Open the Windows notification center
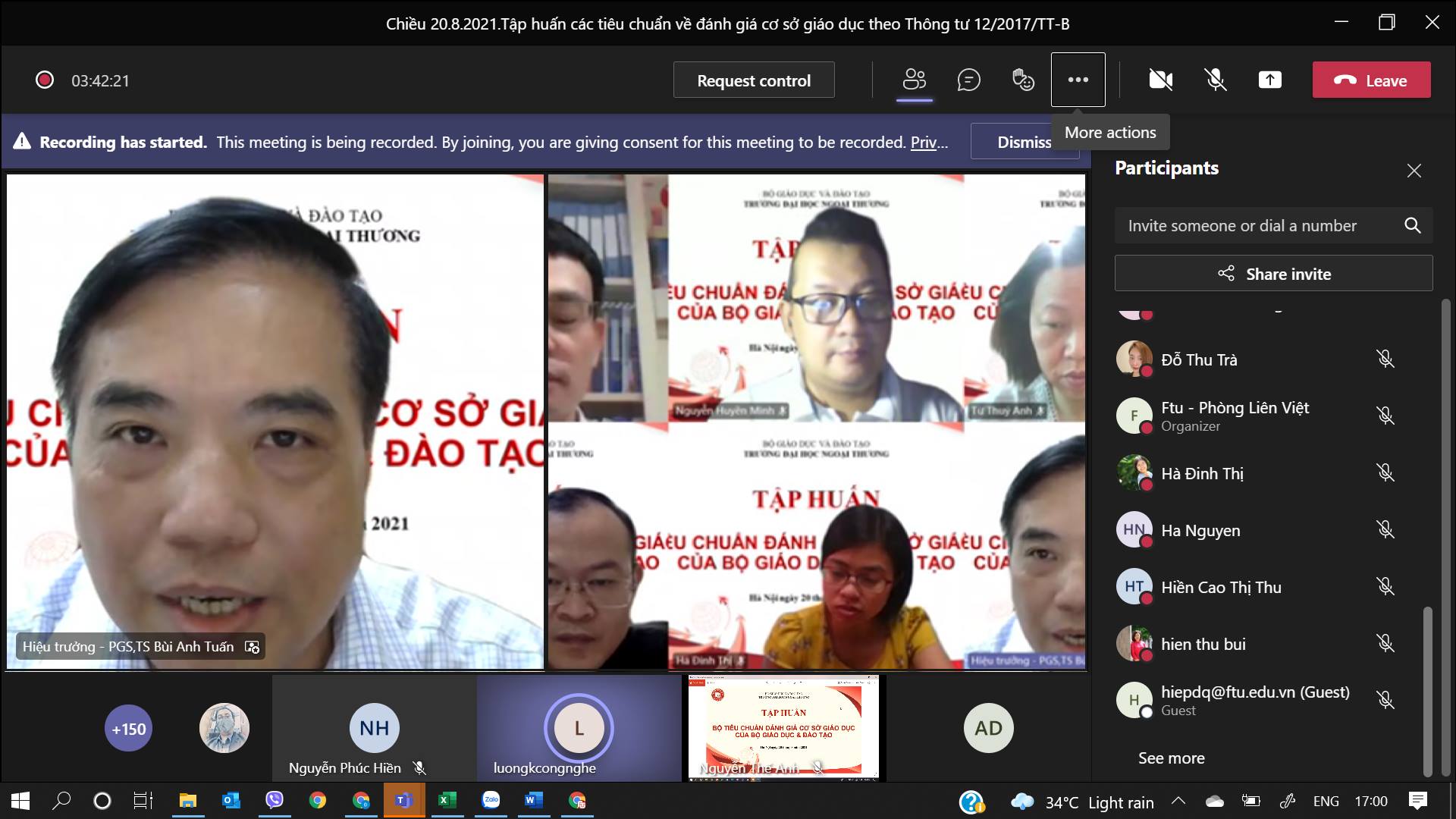The image size is (1456, 819). point(1417,801)
